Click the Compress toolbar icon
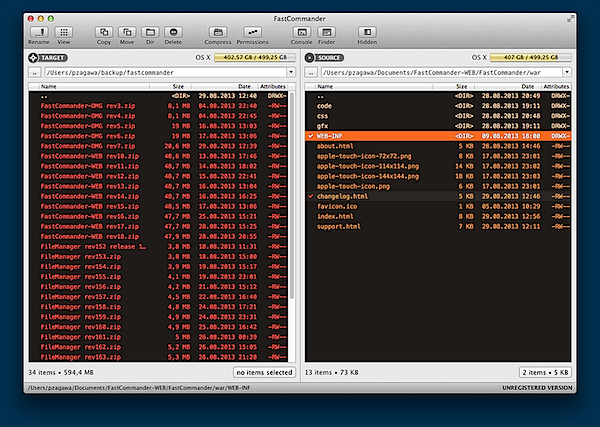This screenshot has width=600, height=427. pos(218,32)
